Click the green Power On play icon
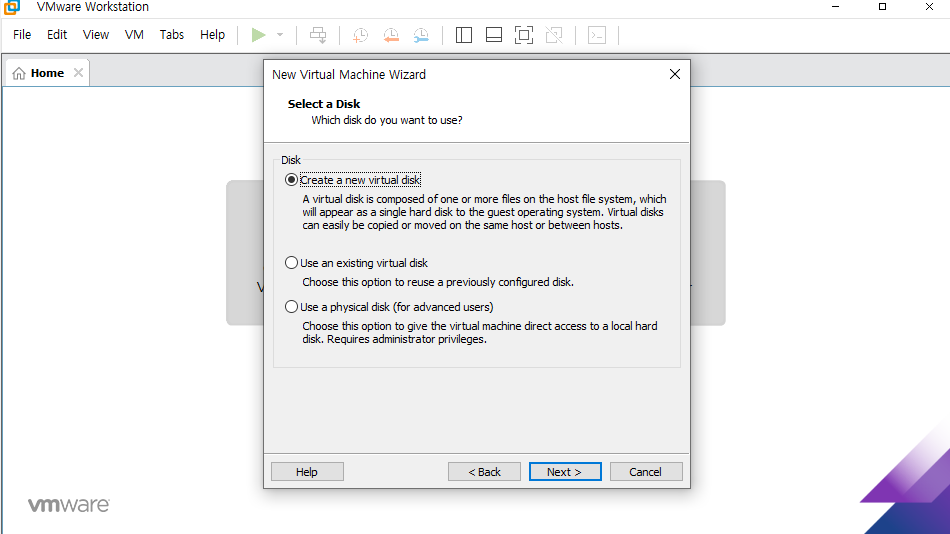Screen dimensions: 950x534 click(x=259, y=35)
